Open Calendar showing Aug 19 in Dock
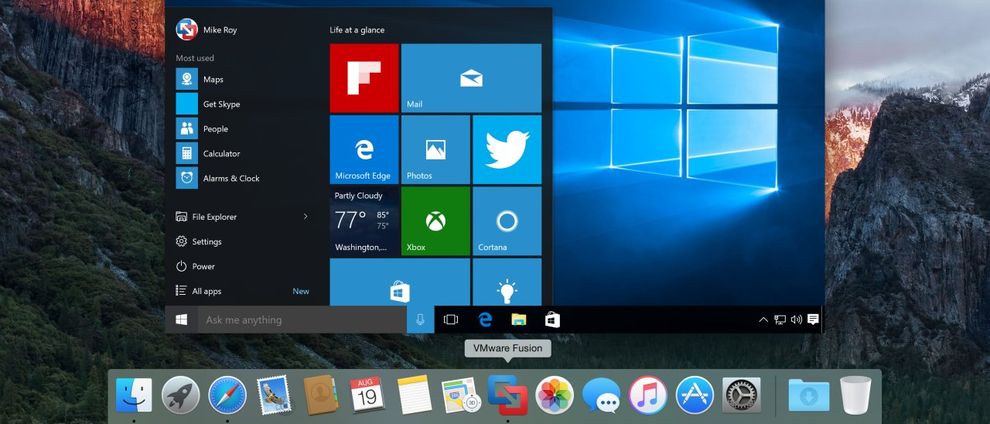This screenshot has height=424, width=990. point(367,395)
